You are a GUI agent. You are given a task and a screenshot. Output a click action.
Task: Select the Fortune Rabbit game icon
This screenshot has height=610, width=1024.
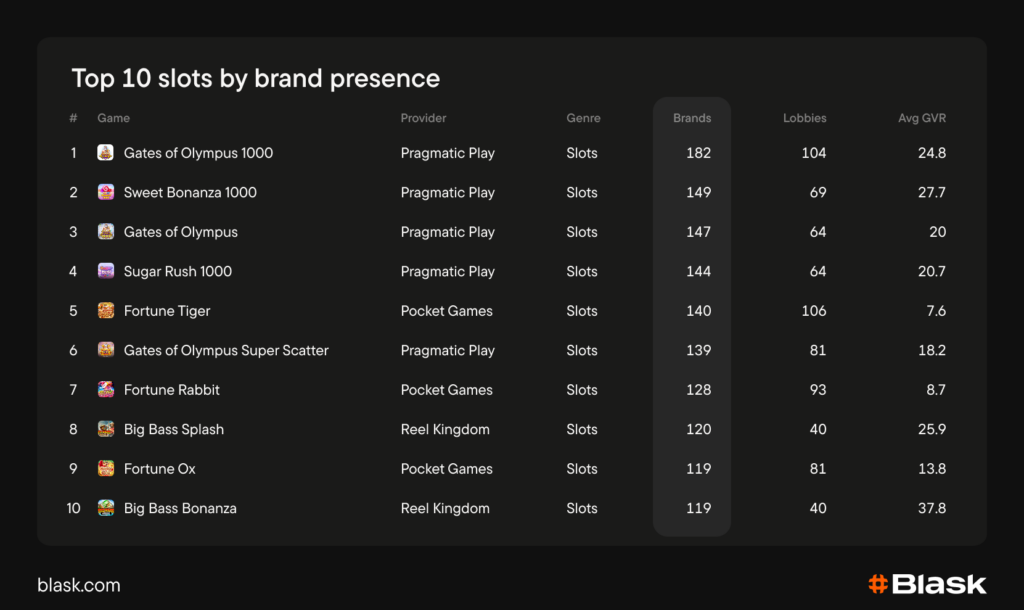[x=106, y=390]
